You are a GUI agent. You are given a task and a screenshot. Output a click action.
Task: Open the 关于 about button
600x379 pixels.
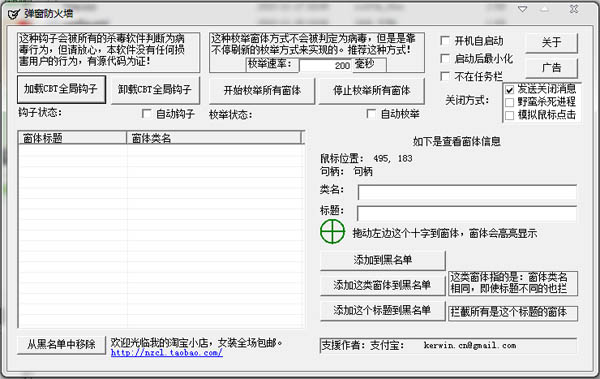(551, 42)
